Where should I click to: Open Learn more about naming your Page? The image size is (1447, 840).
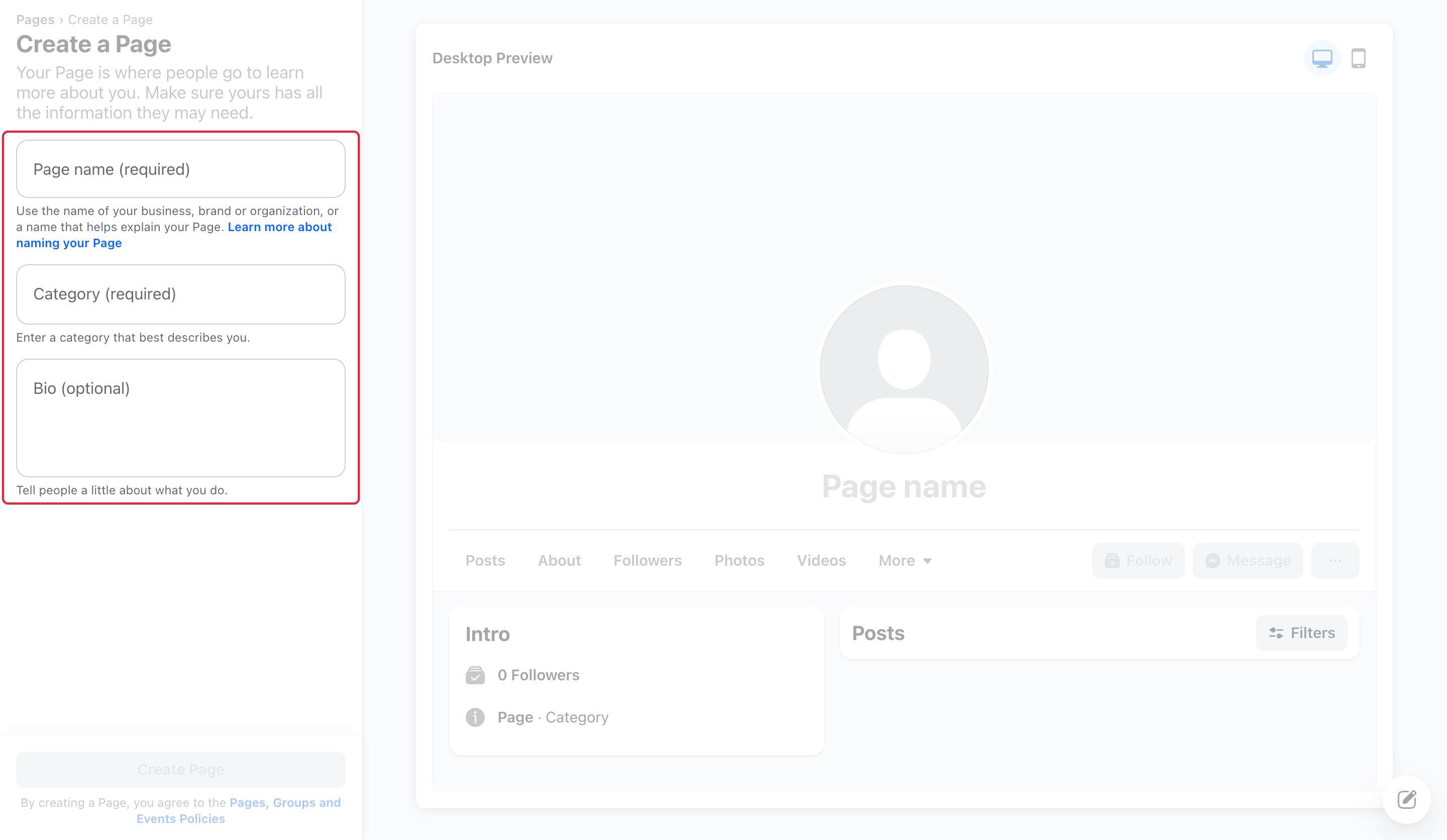pos(174,235)
